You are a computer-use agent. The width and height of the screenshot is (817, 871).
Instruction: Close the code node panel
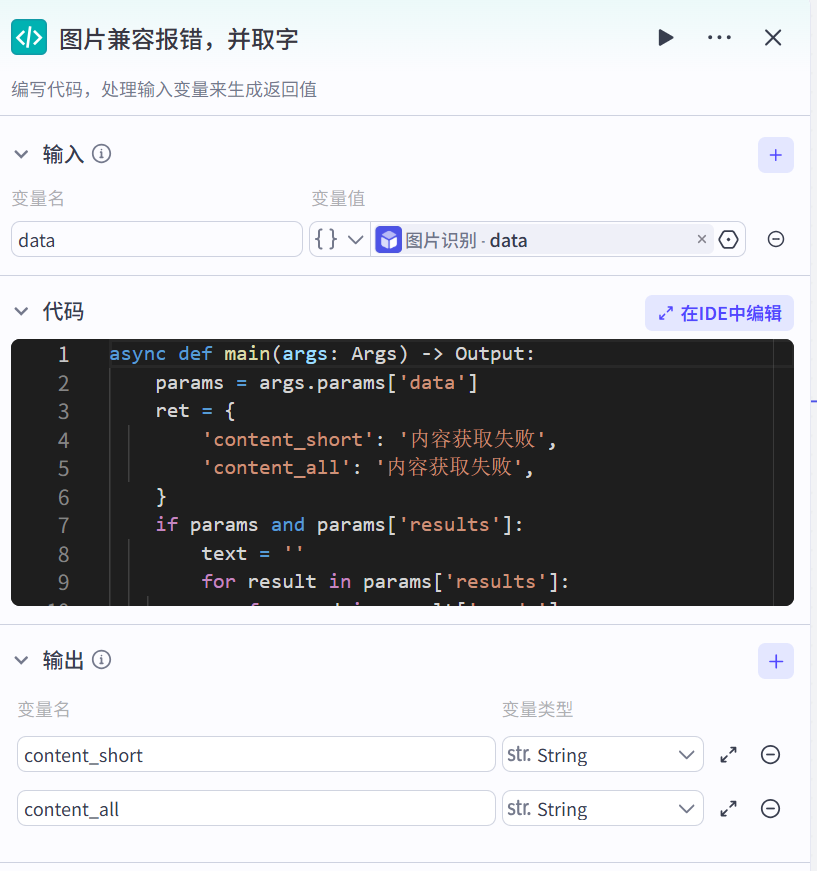[x=773, y=38]
